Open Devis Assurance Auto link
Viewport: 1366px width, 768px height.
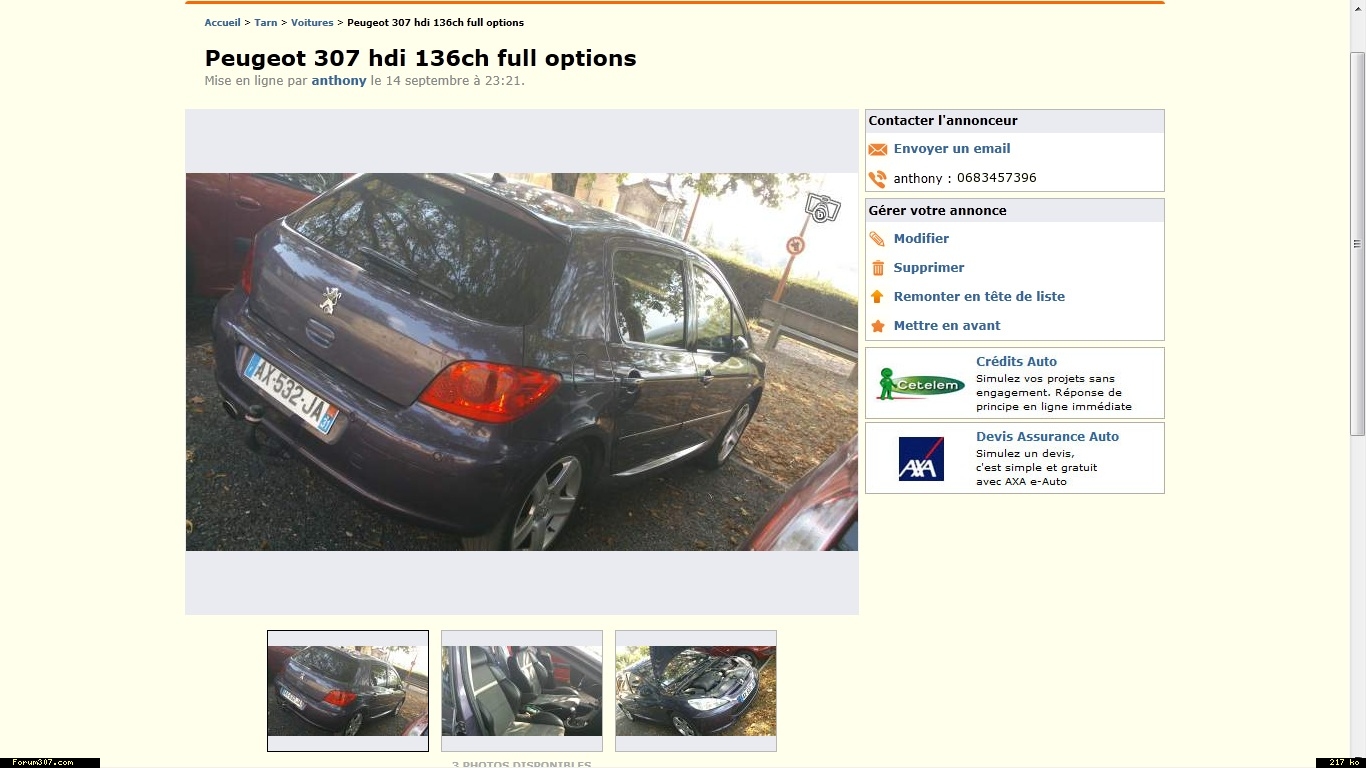(x=1047, y=436)
